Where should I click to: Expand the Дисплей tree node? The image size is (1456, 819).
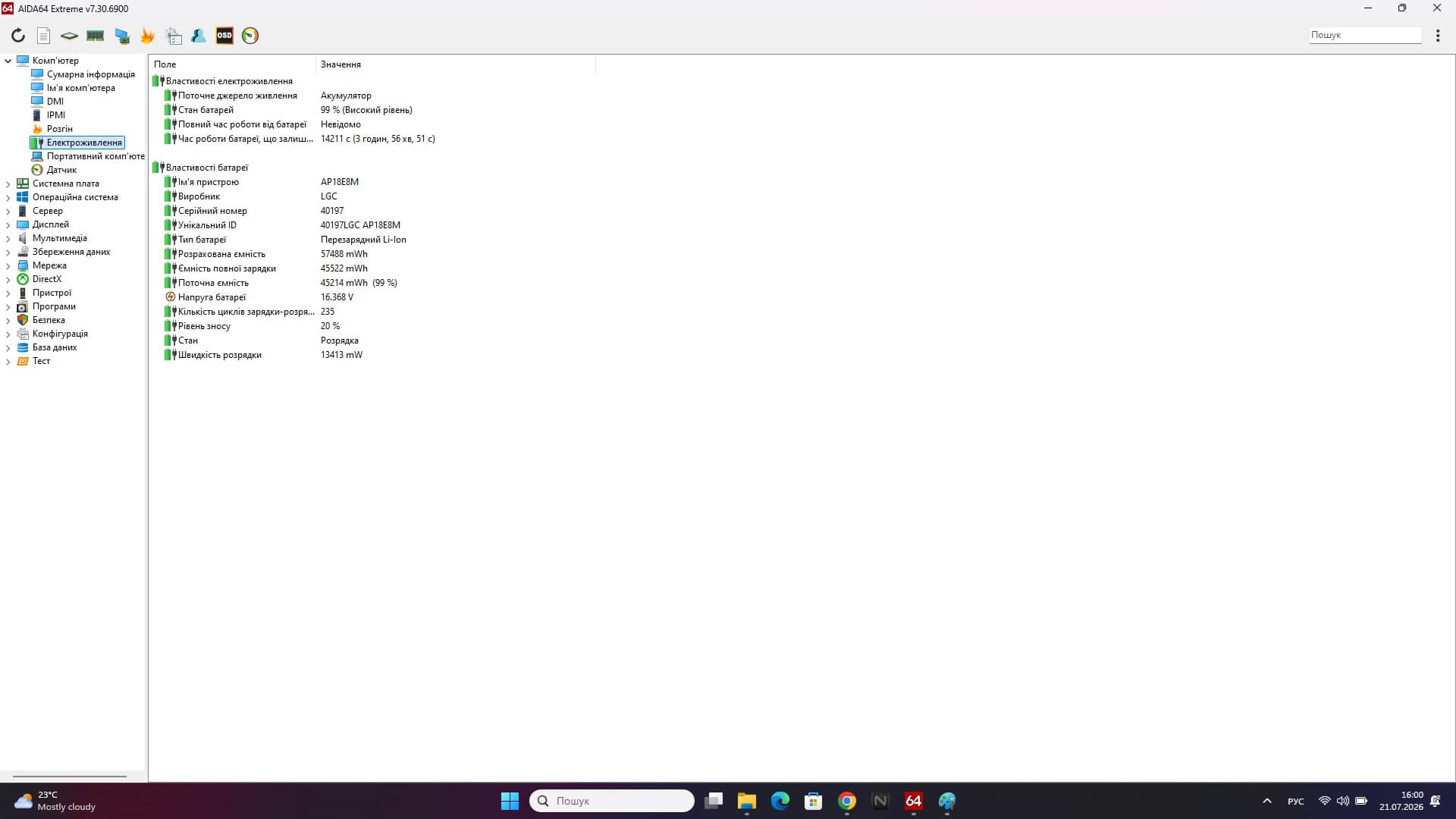[8, 224]
